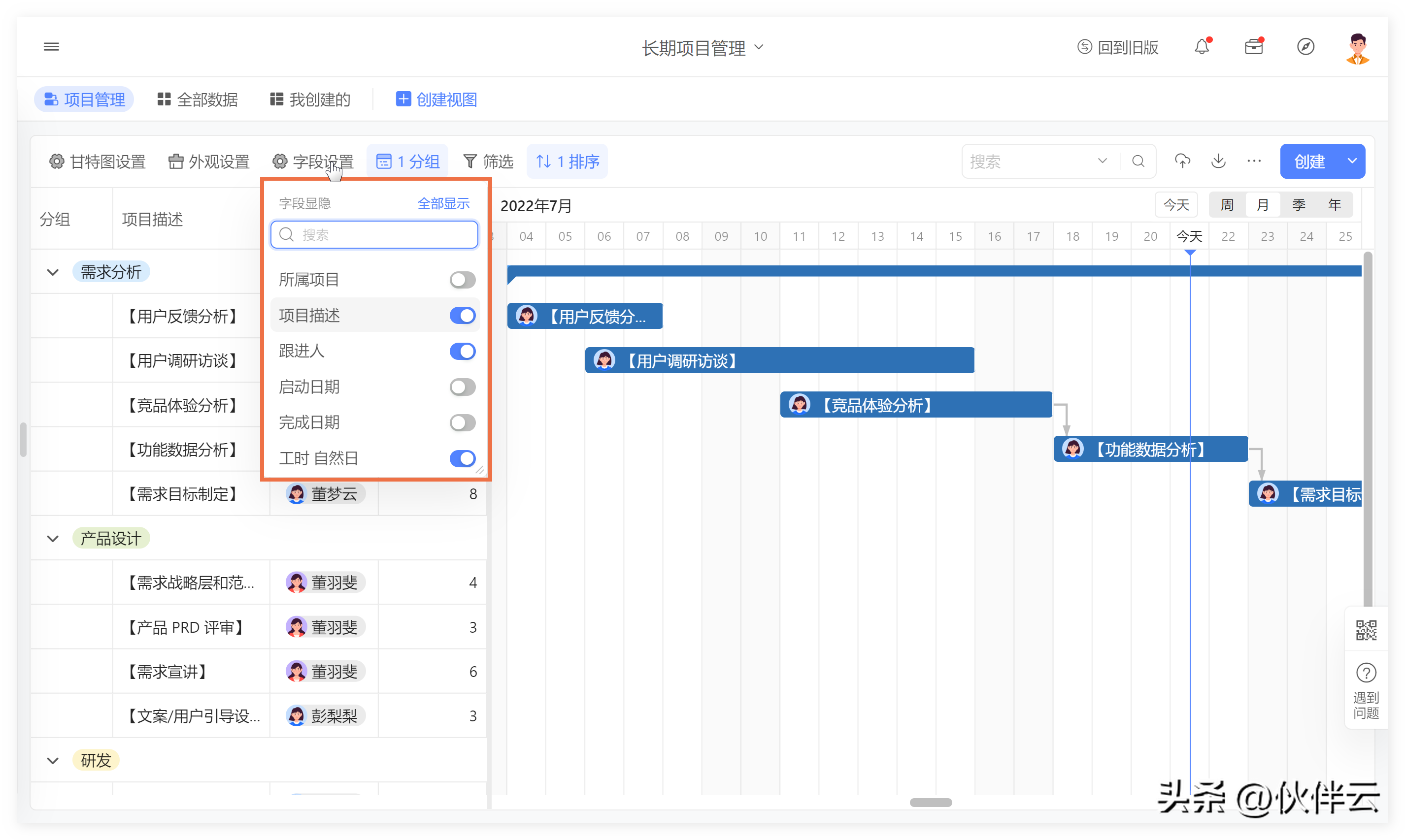Collapse the 需求分析 group
The width and height of the screenshot is (1405, 840).
click(53, 272)
